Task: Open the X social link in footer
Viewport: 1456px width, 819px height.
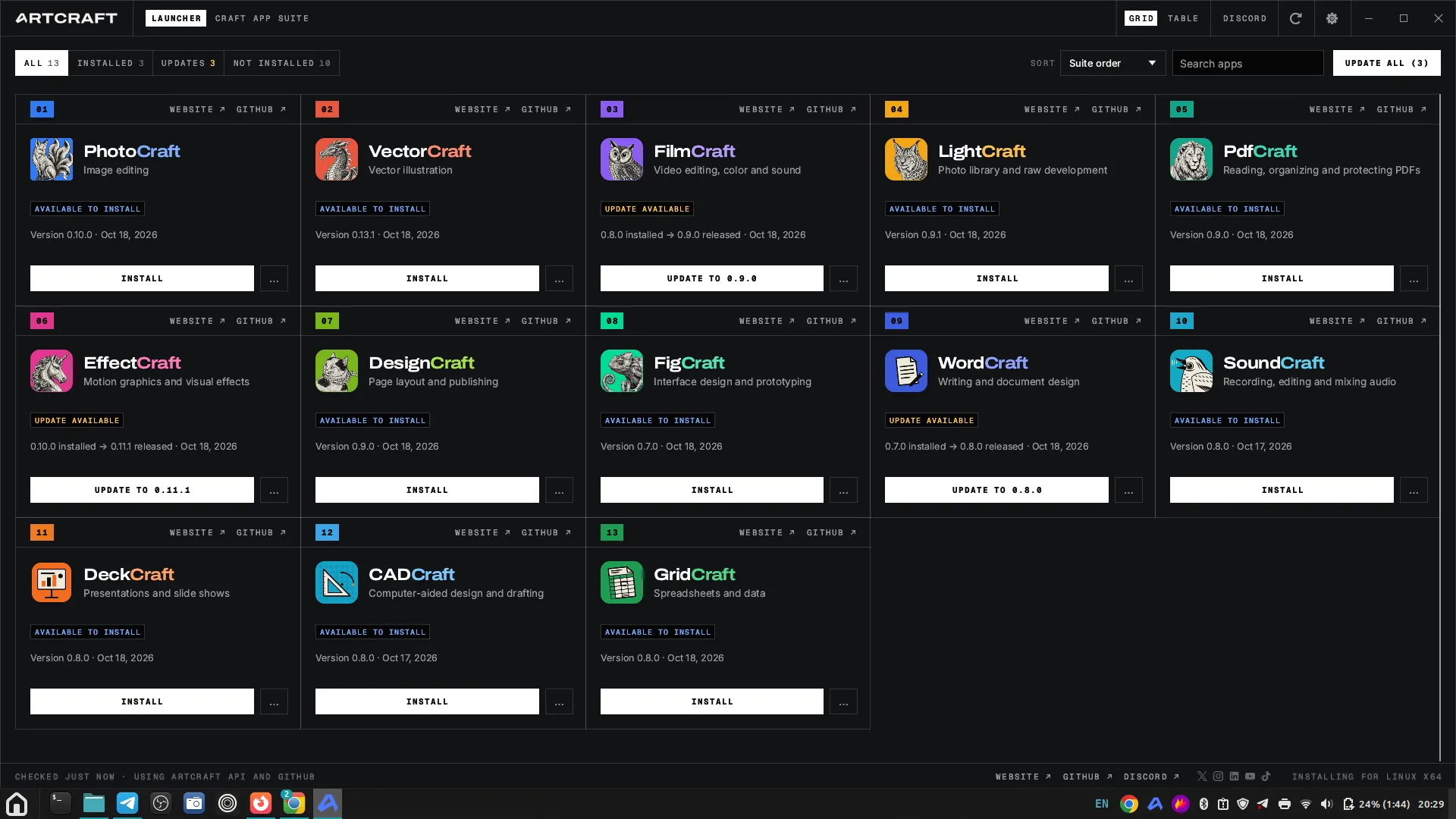Action: (x=1202, y=777)
